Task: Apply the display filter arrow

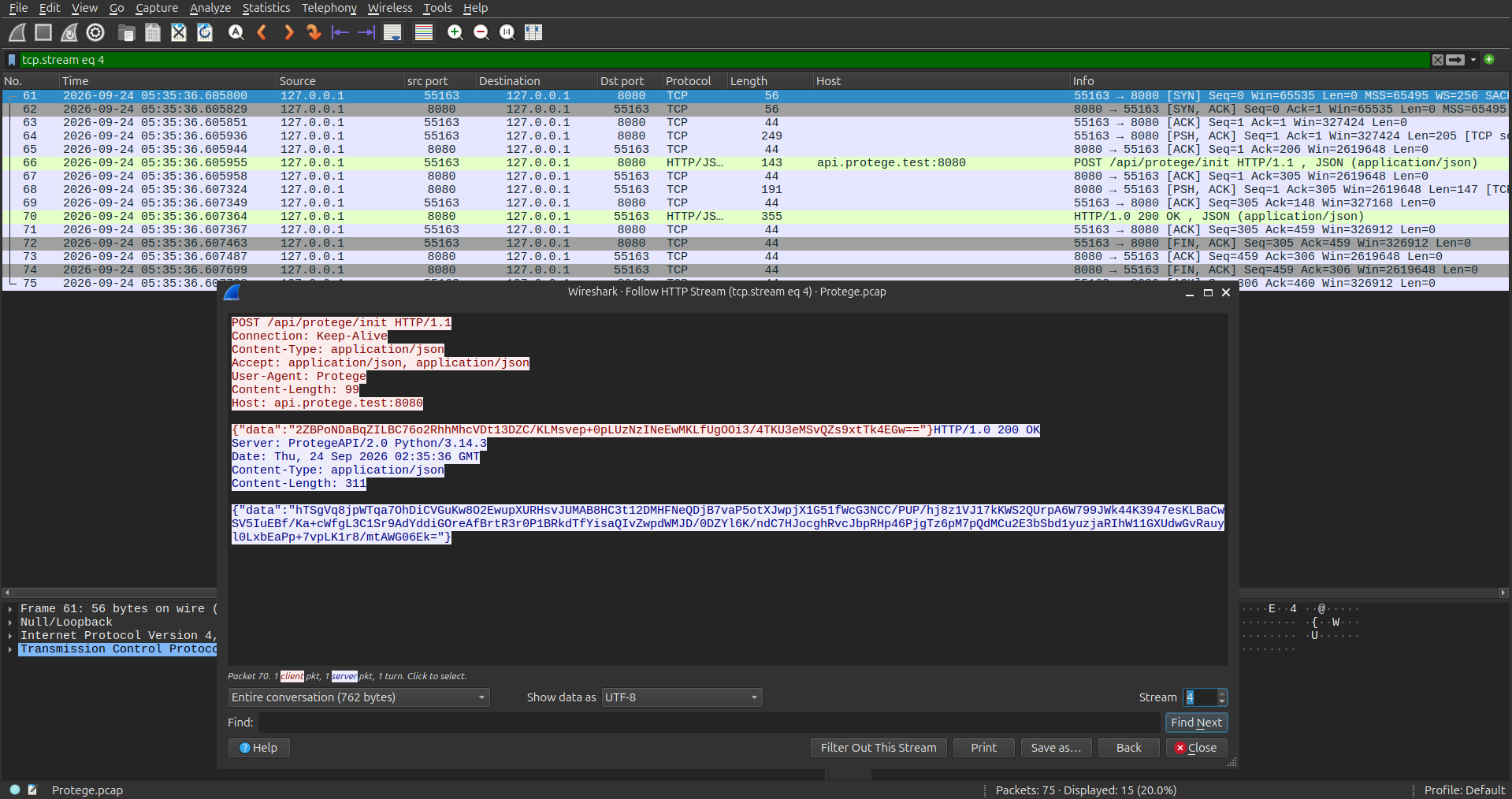Action: pyautogui.click(x=1455, y=60)
